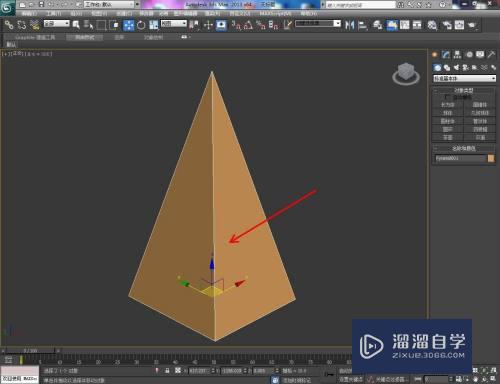This screenshot has width=500, height=384.
Task: Select the Cameras create category
Action: point(466,68)
